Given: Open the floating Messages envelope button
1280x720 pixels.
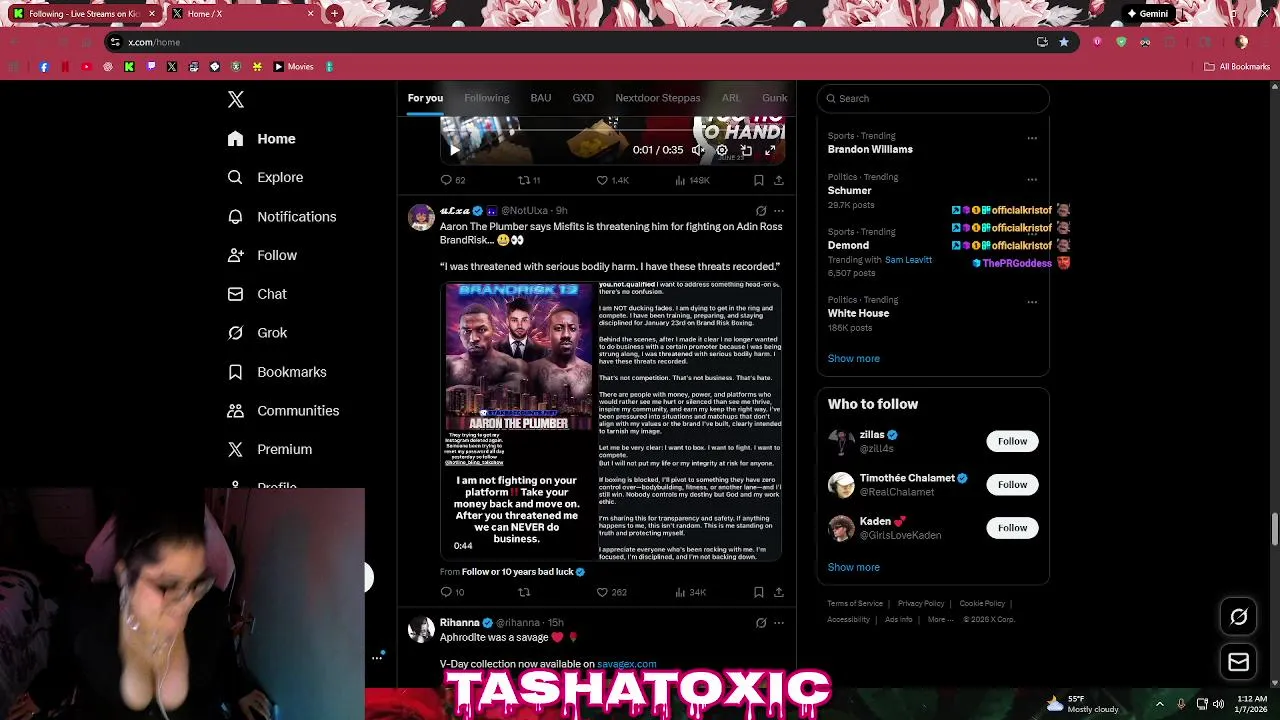Looking at the screenshot, I should pyautogui.click(x=1238, y=662).
